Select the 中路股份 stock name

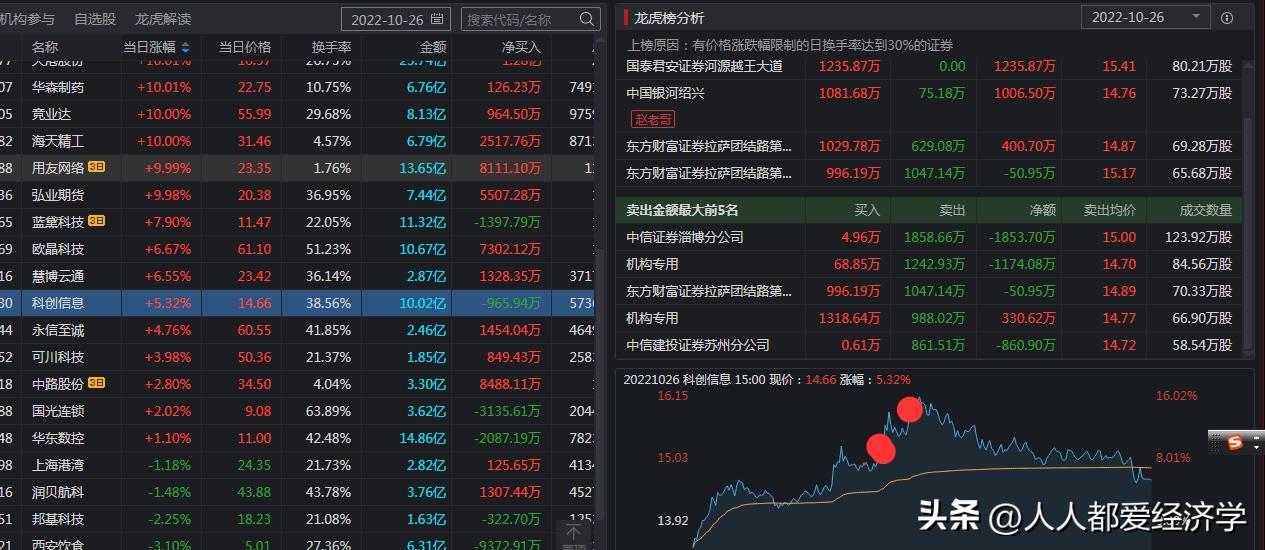(58, 384)
